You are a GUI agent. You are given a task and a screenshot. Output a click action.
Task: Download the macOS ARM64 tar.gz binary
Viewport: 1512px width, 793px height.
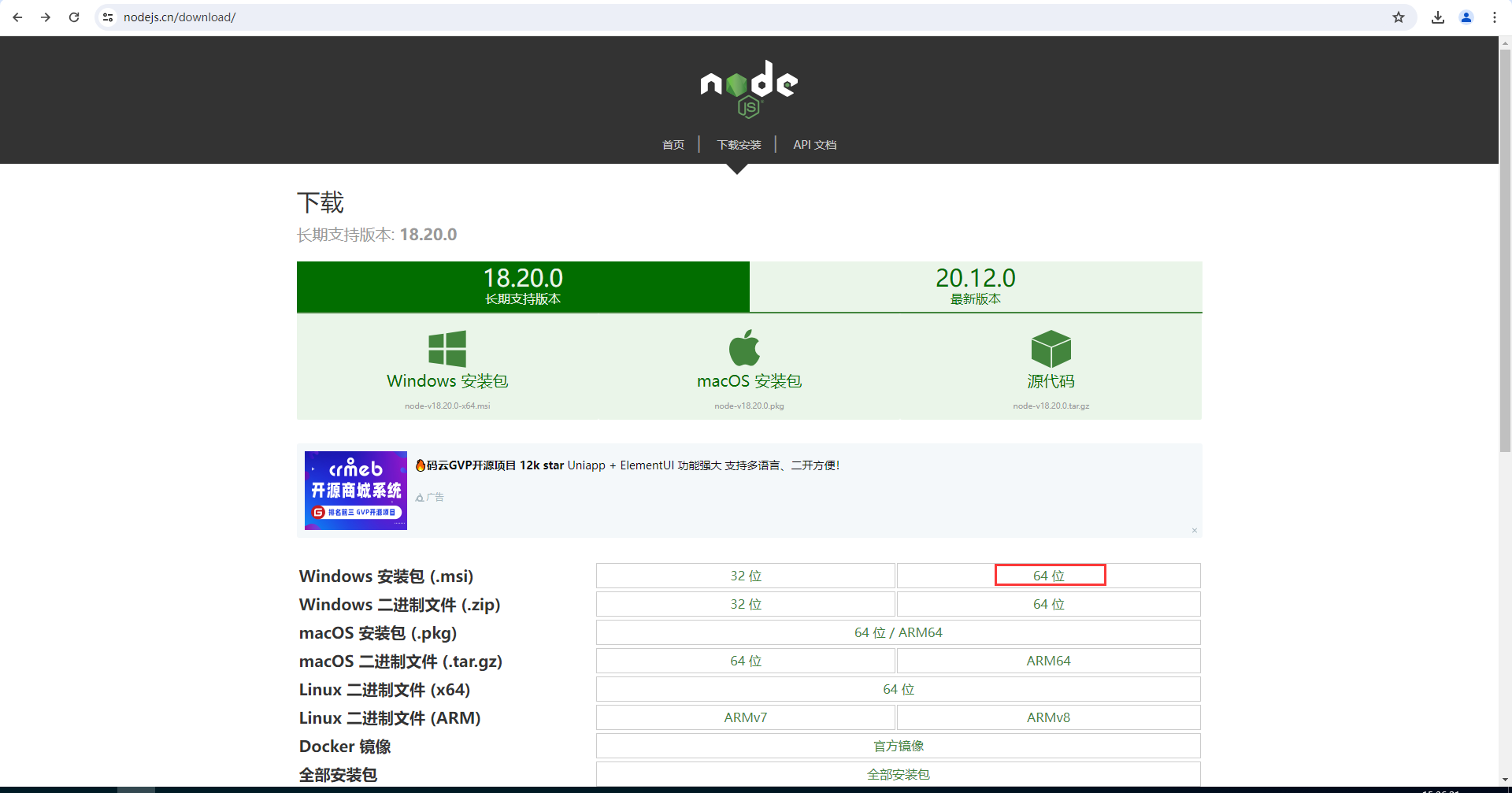tap(1048, 661)
